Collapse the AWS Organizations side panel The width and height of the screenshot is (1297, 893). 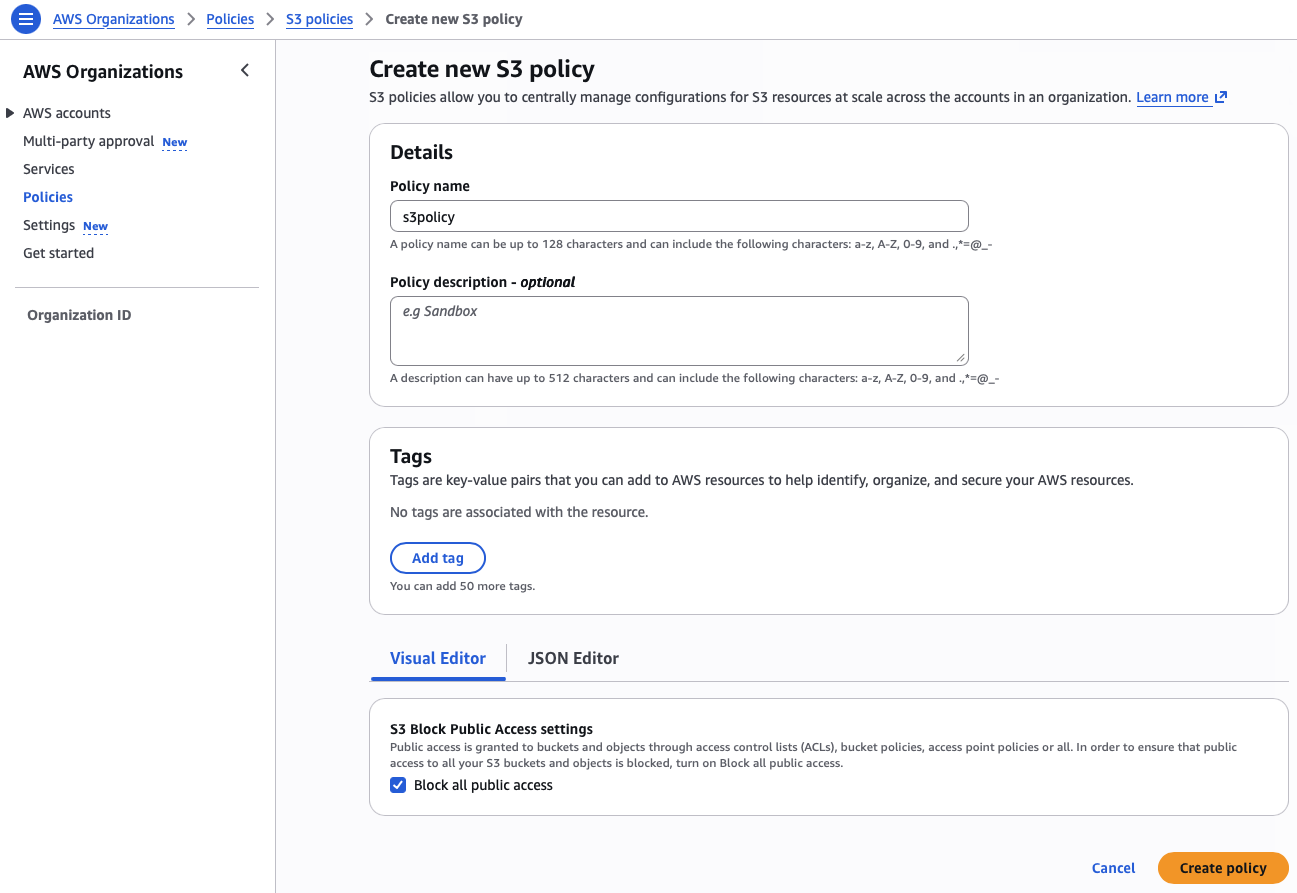click(245, 70)
